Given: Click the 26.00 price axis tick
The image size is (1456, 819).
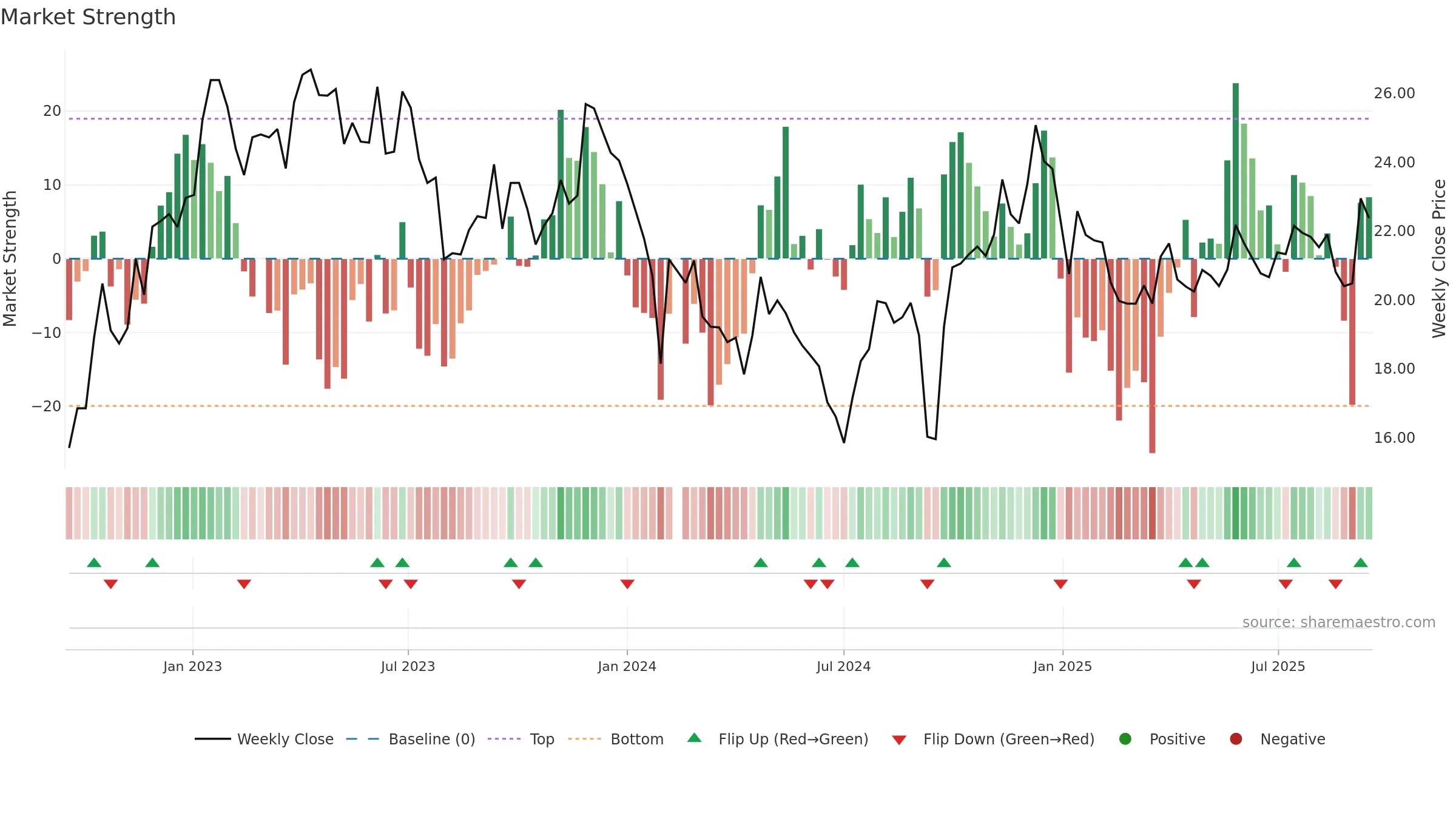Looking at the screenshot, I should (1394, 93).
